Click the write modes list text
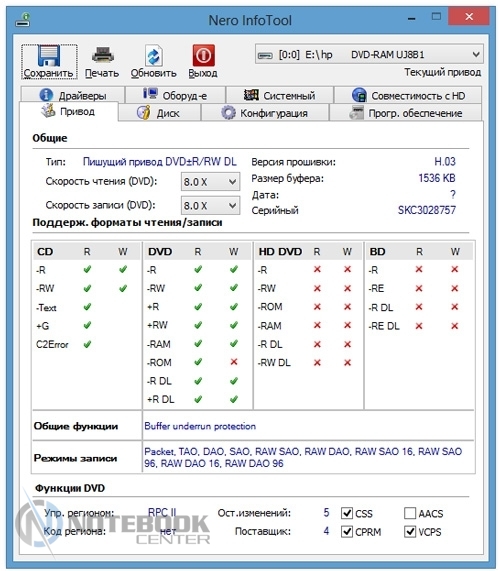 tap(303, 457)
